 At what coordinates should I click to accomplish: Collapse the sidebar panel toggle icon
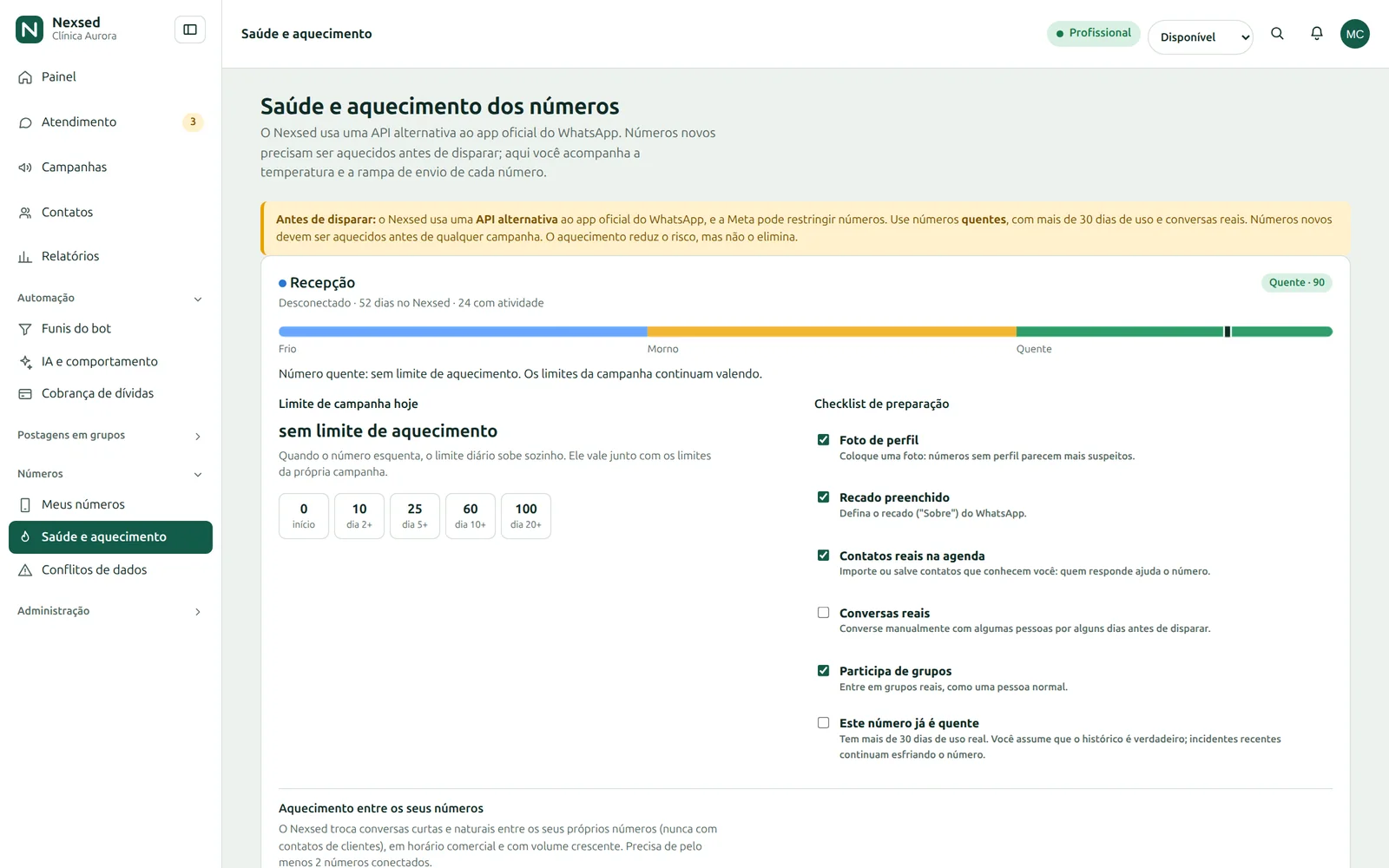(190, 30)
